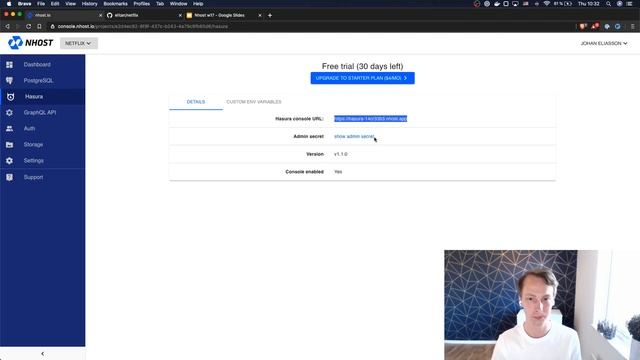Click the Nhost logo in the header
The height and width of the screenshot is (360, 640).
point(31,43)
